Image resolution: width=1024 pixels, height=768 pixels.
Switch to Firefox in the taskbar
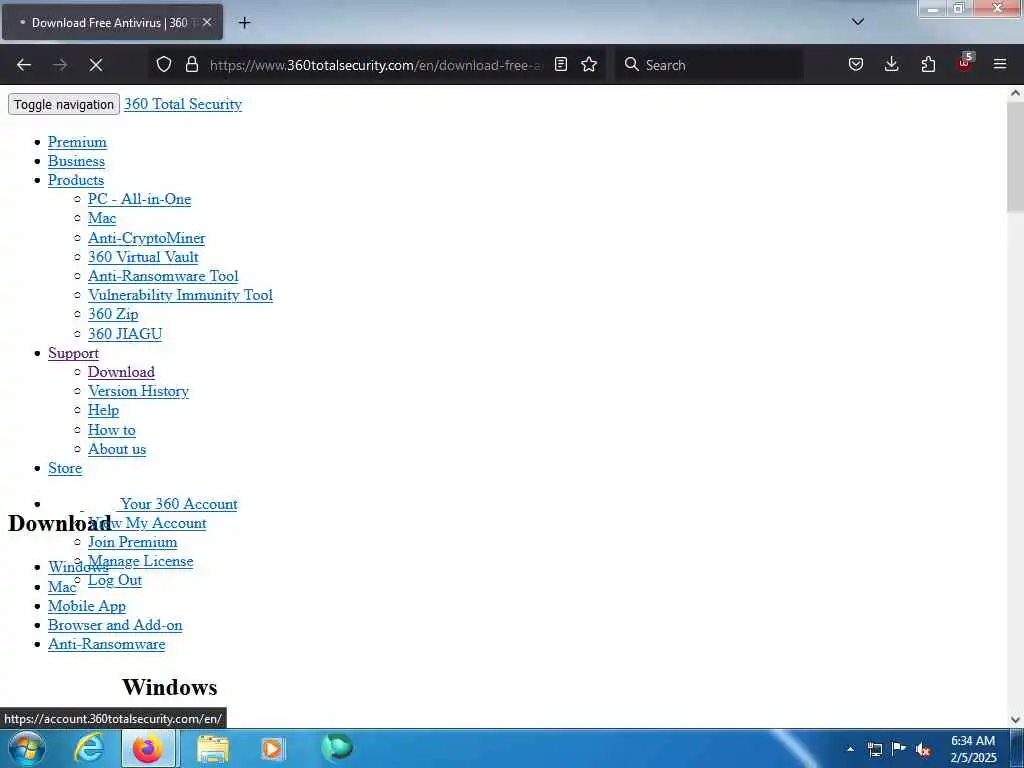148,748
